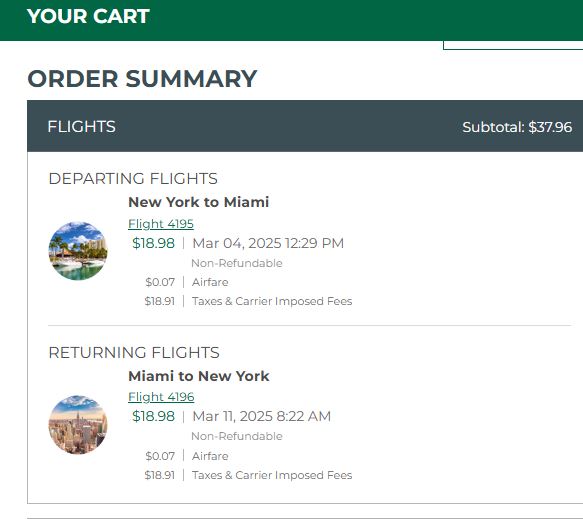Select the Miami to New York title
583x519 pixels.
click(199, 376)
